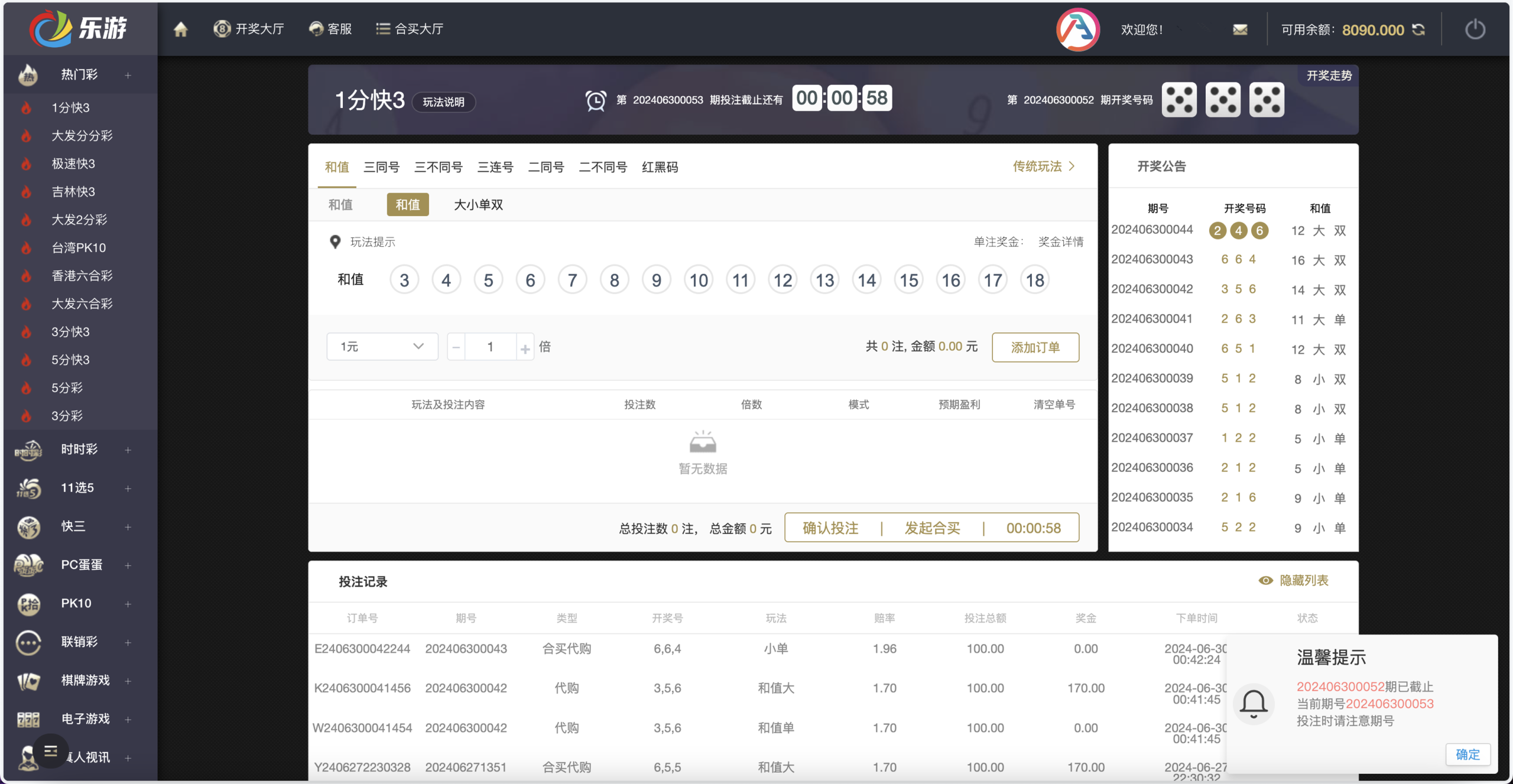1513x784 pixels.
Task: Refresh the available balance amount
Action: click(x=1418, y=30)
